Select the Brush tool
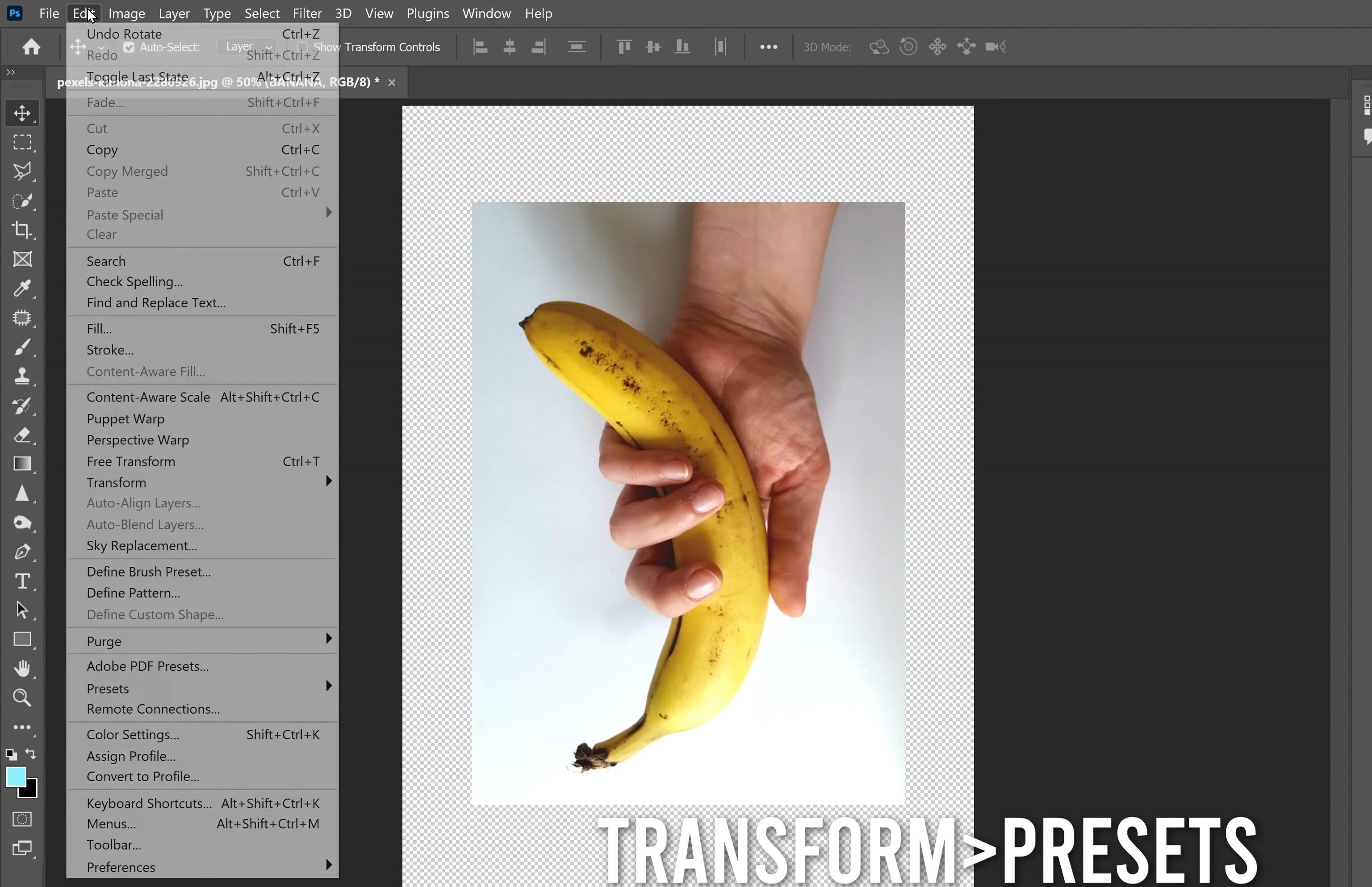Viewport: 1372px width, 887px height. [22, 347]
